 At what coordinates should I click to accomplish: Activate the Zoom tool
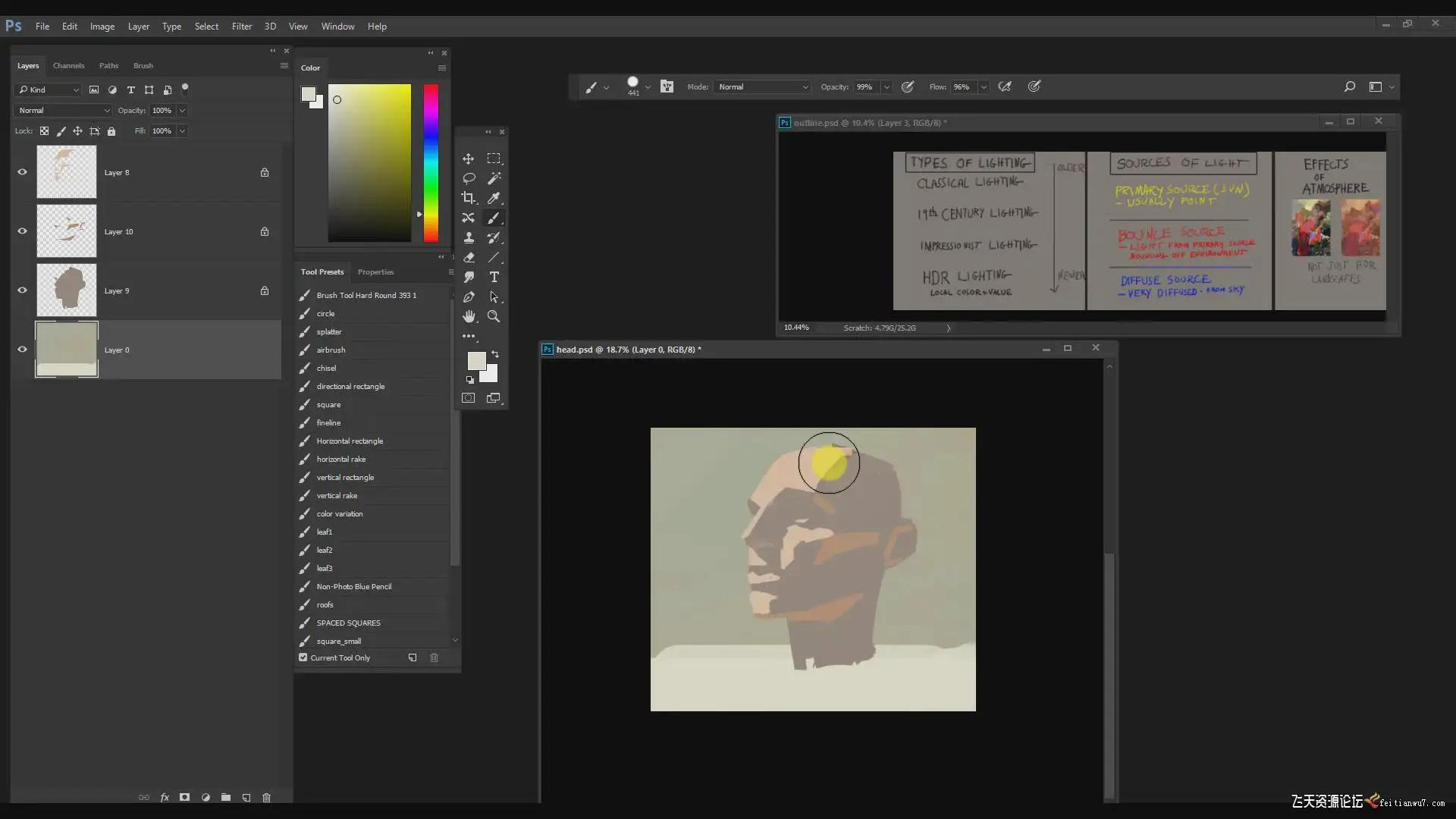coord(494,316)
